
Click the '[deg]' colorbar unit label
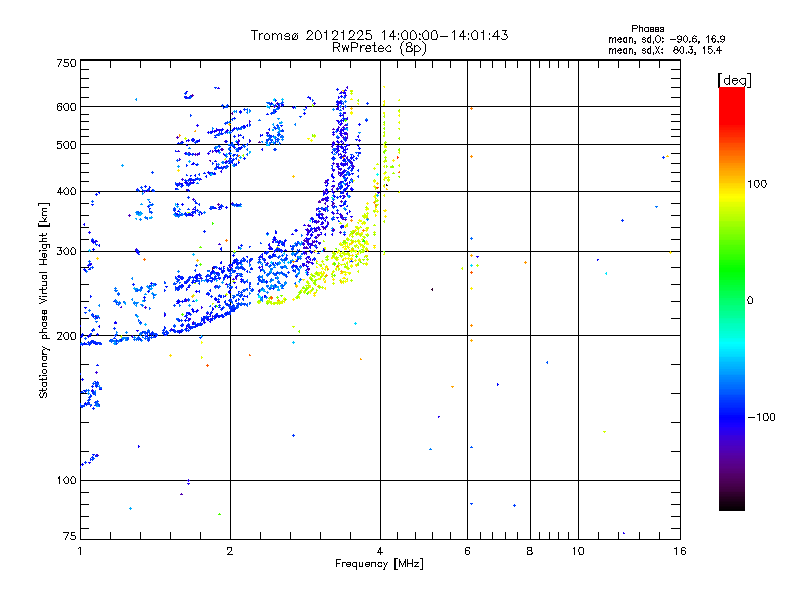[734, 80]
